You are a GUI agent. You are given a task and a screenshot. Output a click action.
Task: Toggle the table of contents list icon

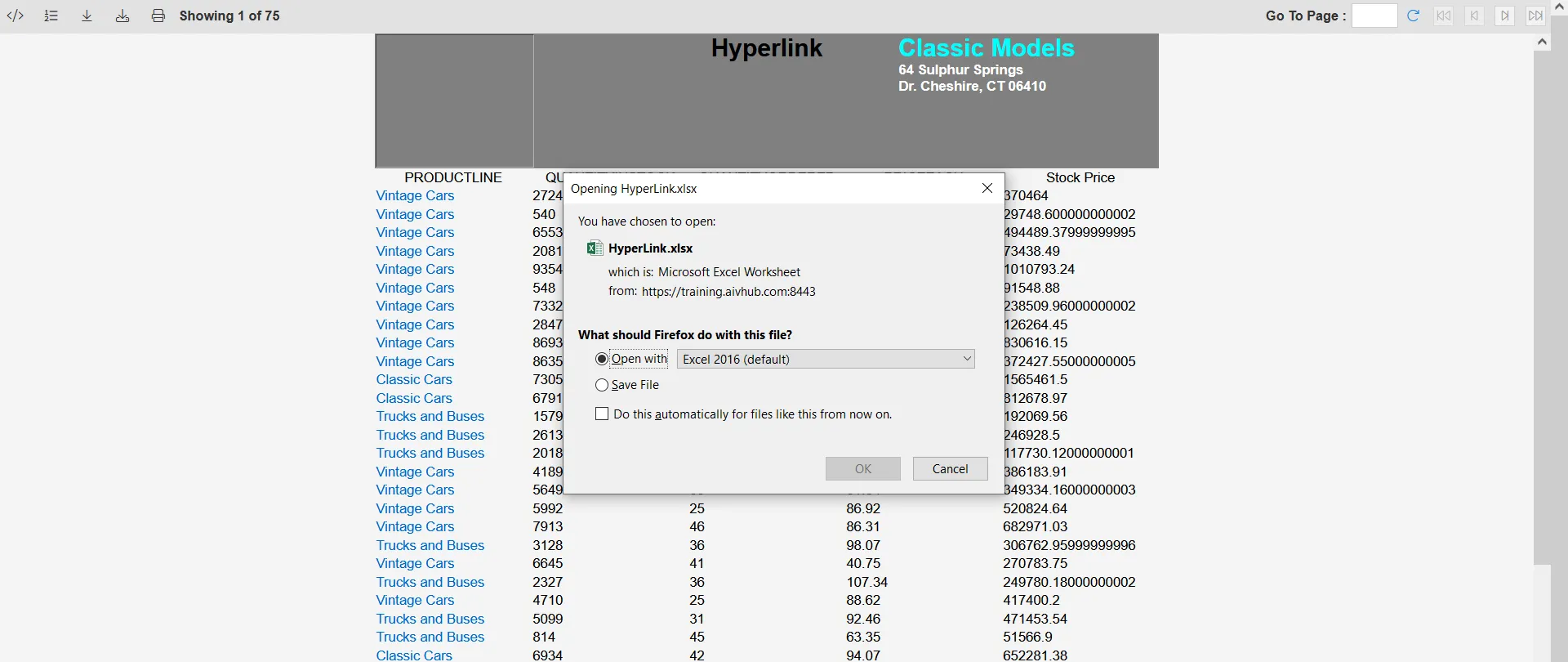[51, 16]
